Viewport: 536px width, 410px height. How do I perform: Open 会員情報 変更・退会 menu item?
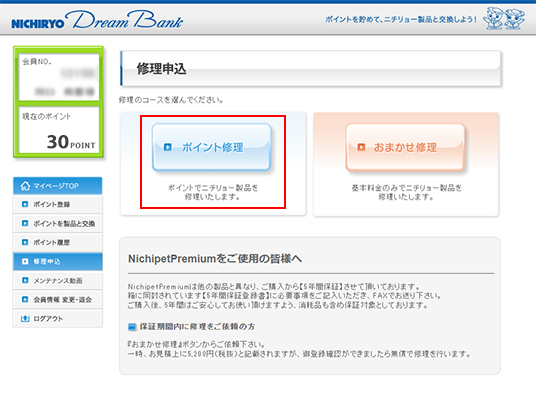[x=57, y=300]
